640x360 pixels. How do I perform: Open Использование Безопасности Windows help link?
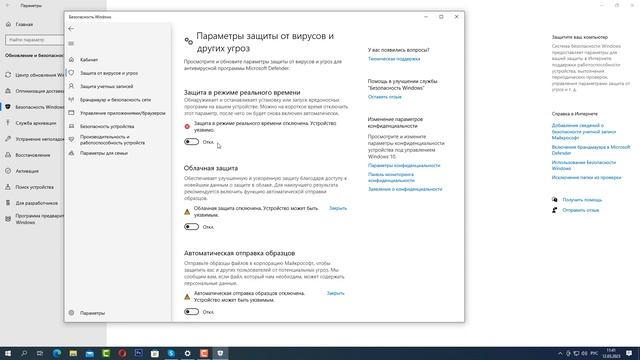584,165
